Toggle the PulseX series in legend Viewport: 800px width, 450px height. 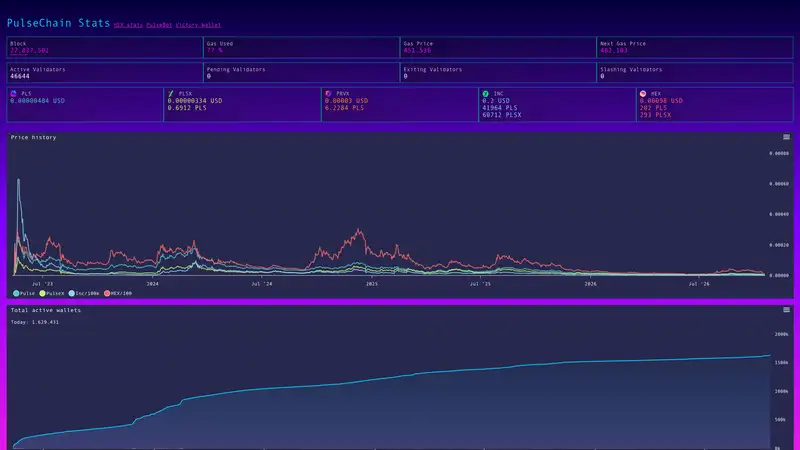[x=52, y=293]
